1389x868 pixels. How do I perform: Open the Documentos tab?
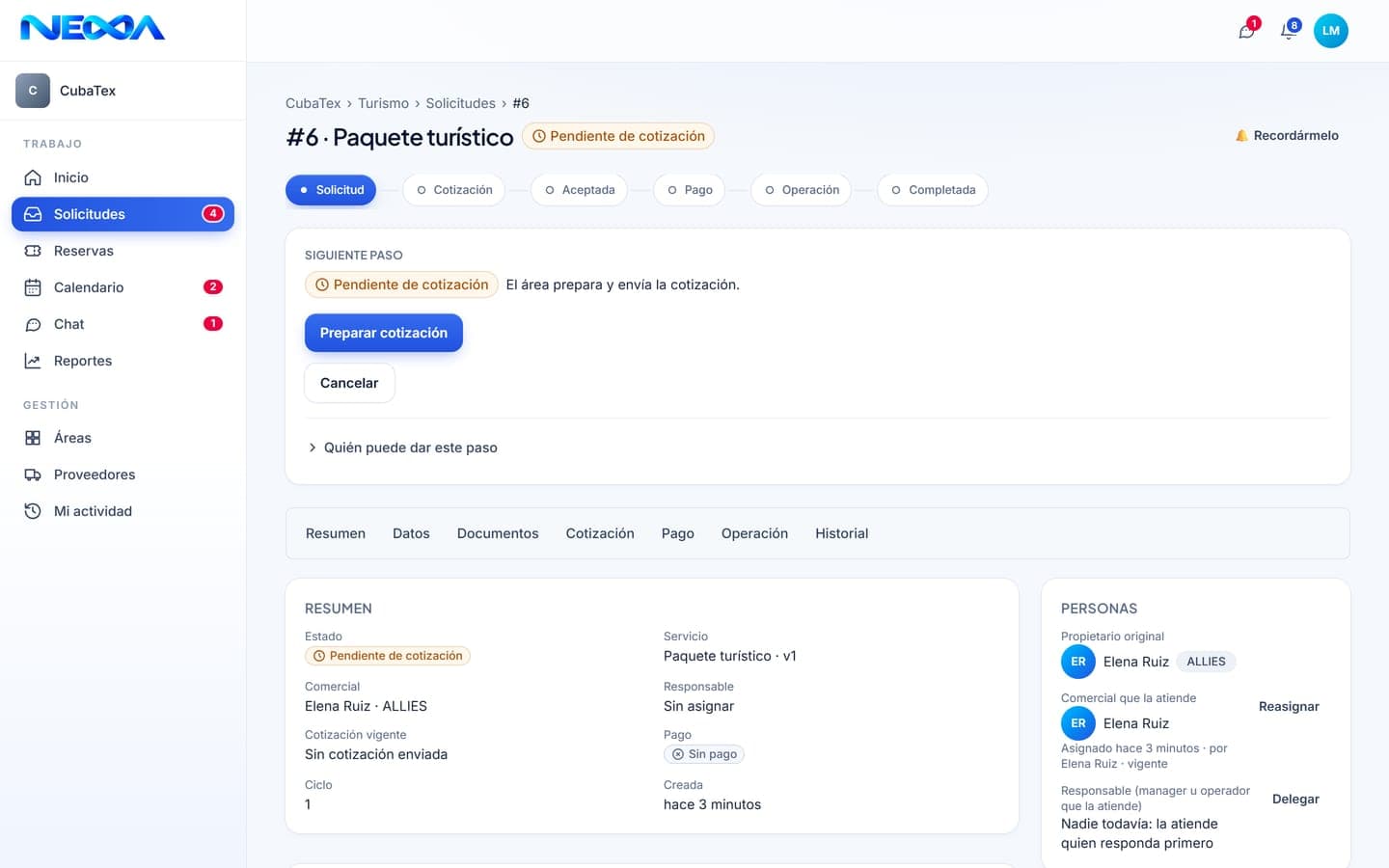(x=498, y=533)
